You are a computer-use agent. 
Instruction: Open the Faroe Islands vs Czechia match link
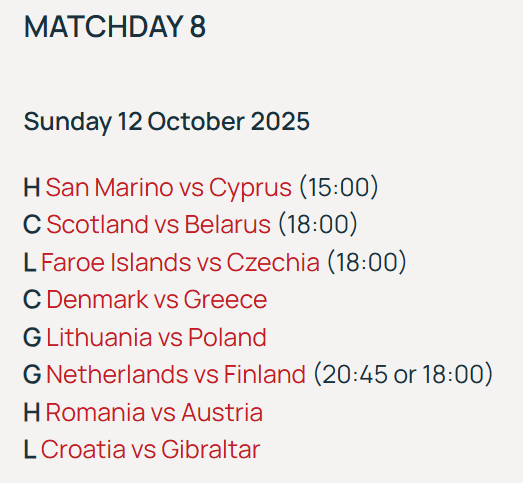coord(180,262)
